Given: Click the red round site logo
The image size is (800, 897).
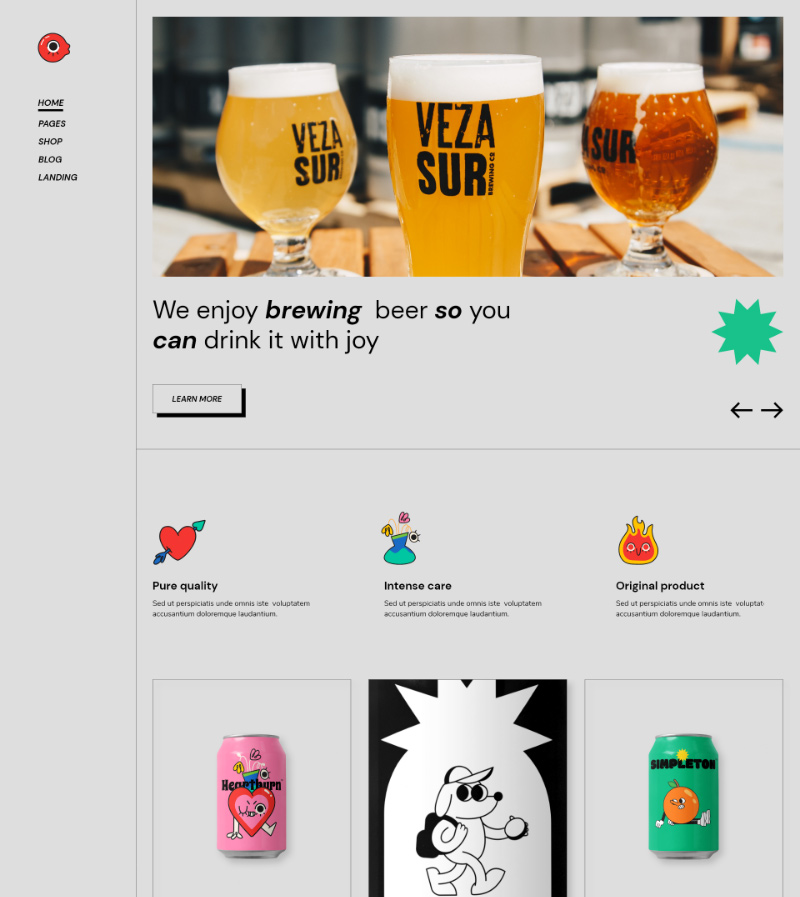Looking at the screenshot, I should coord(54,47).
